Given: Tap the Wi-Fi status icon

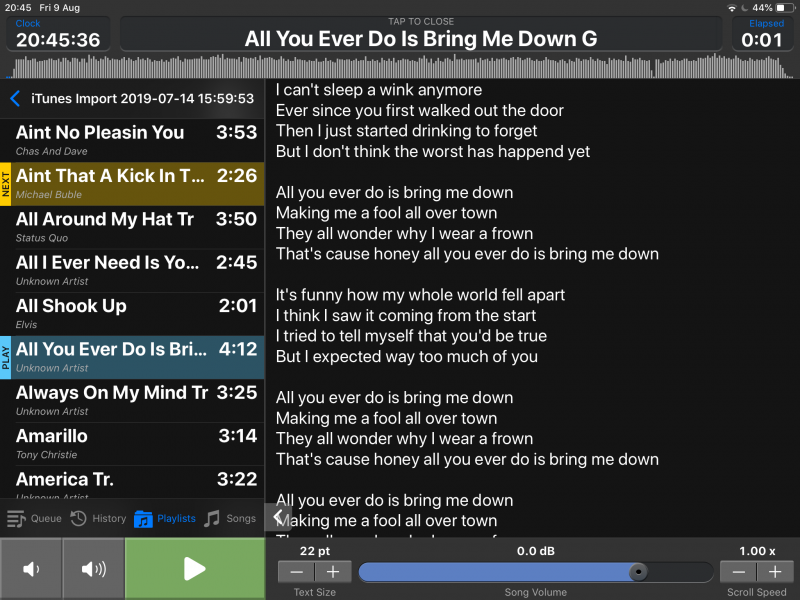Looking at the screenshot, I should [732, 8].
